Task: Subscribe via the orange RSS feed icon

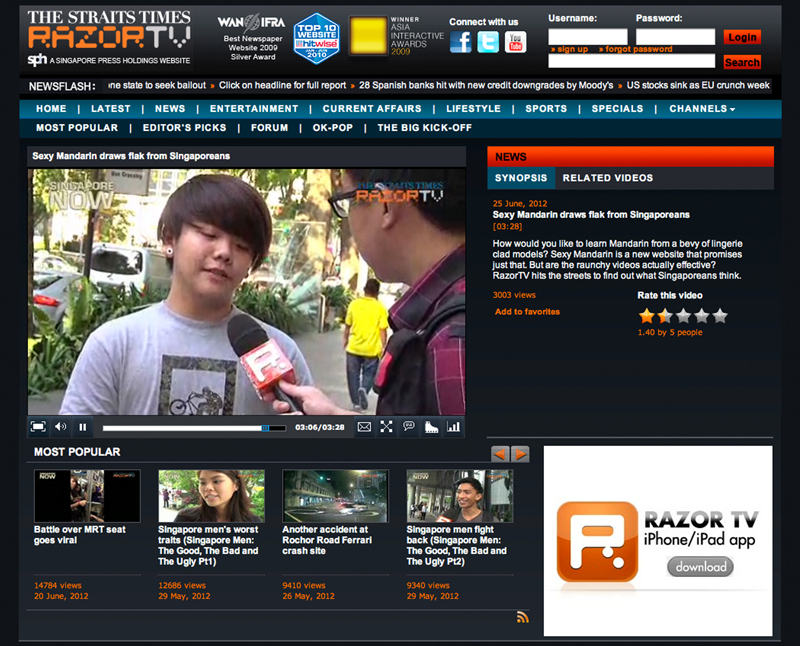Action: [x=522, y=617]
